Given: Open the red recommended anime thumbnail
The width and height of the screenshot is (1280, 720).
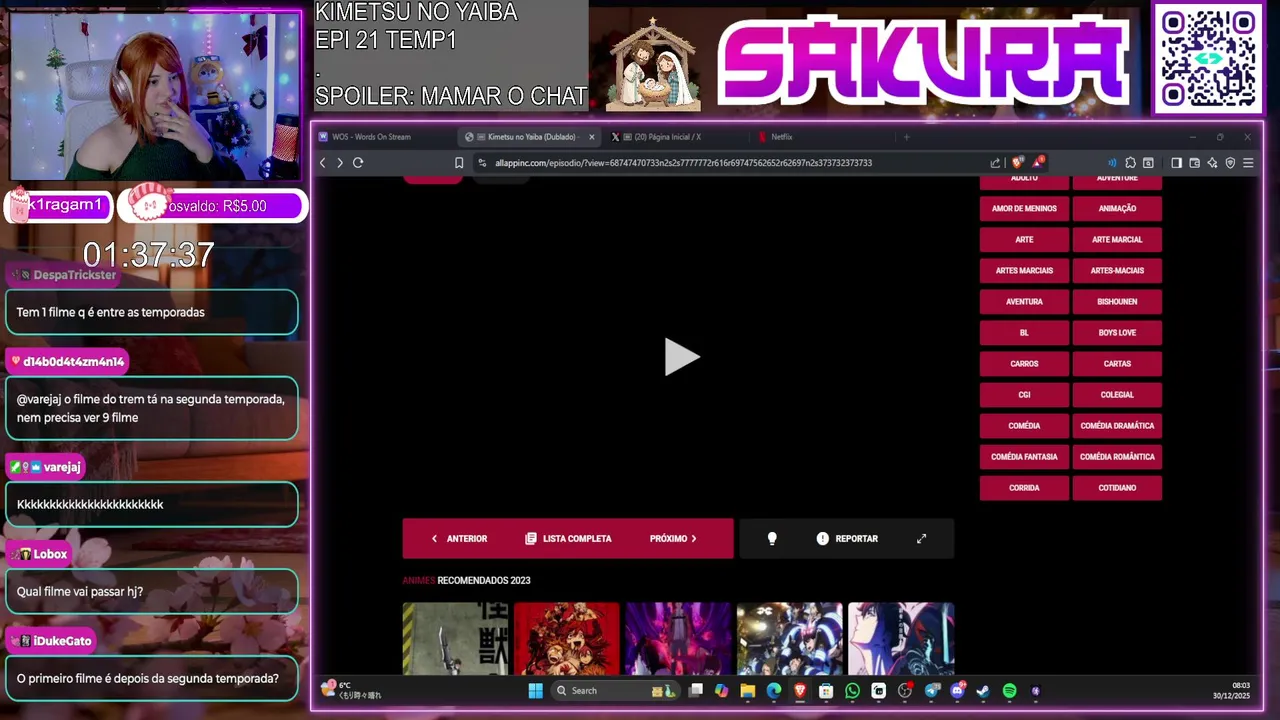Looking at the screenshot, I should tap(567, 639).
